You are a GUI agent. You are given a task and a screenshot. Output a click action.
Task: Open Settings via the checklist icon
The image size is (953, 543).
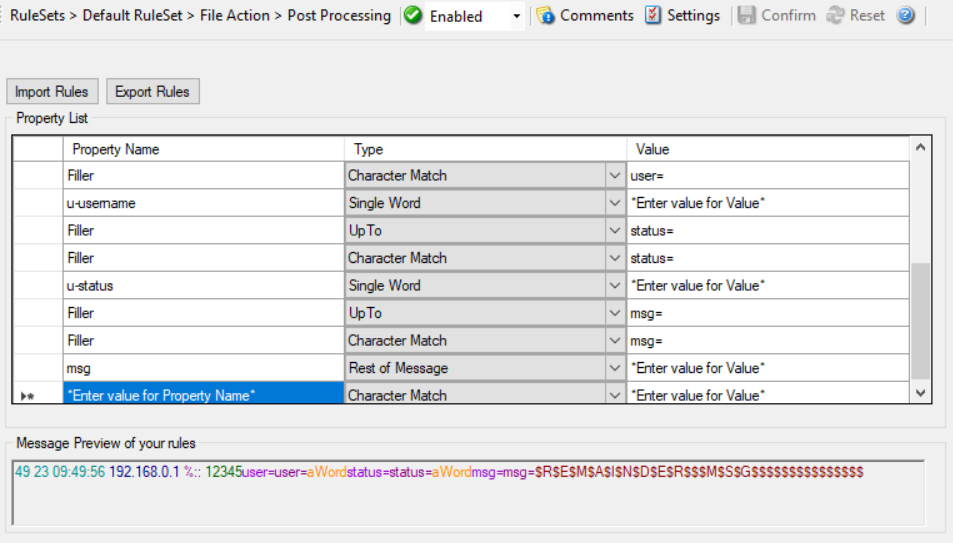pos(653,16)
